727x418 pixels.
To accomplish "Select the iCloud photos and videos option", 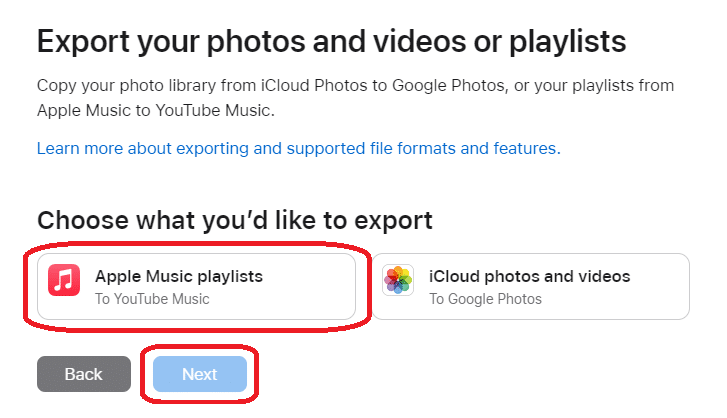I will [531, 286].
